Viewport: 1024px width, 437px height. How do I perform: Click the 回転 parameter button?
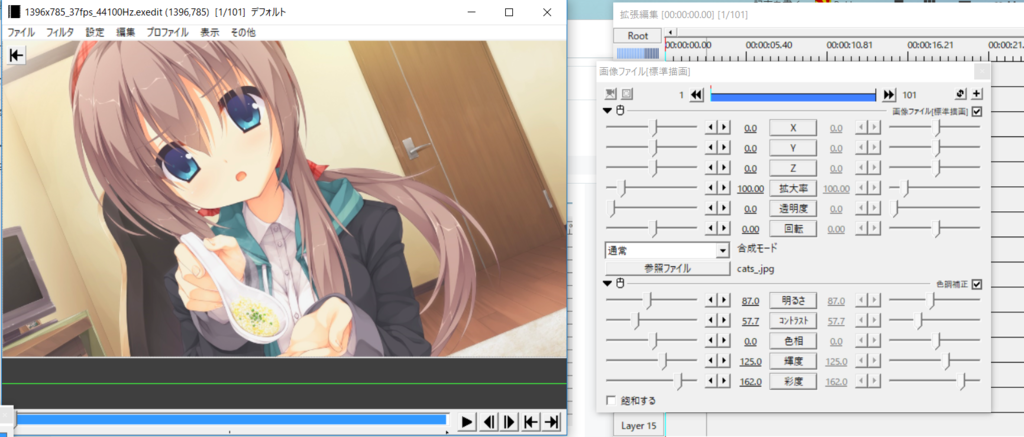[x=793, y=229]
